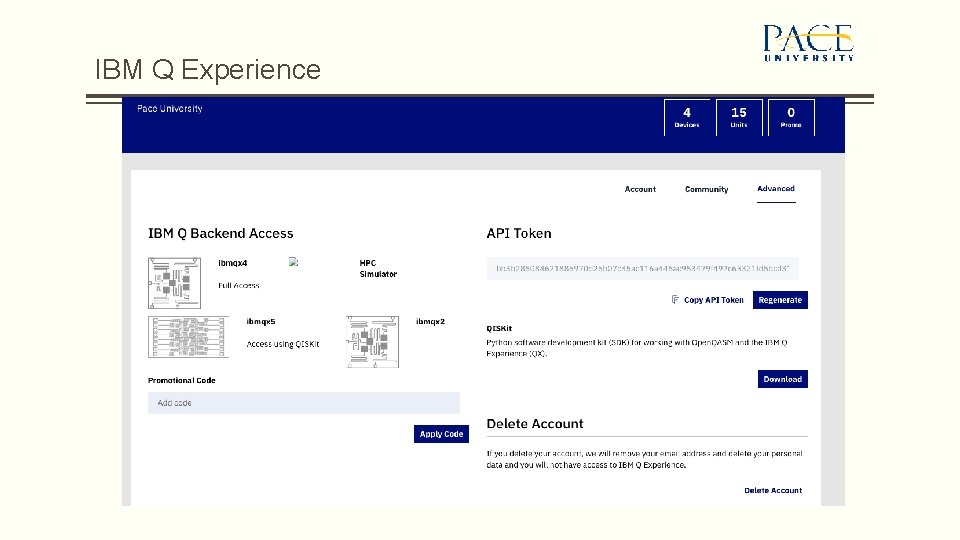Click the IBM Q Backend Access heading
Viewport: 960px width, 540px height.
[220, 233]
